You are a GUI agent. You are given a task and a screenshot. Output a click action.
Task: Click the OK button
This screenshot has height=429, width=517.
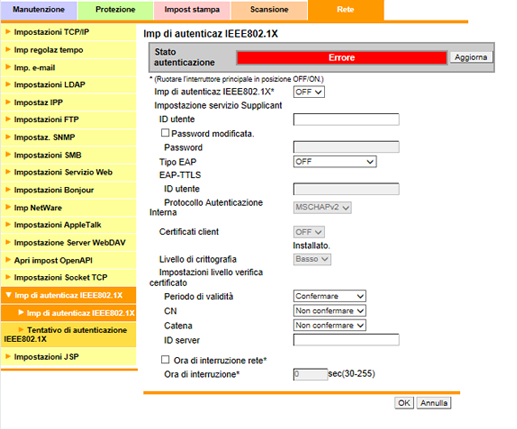(404, 403)
